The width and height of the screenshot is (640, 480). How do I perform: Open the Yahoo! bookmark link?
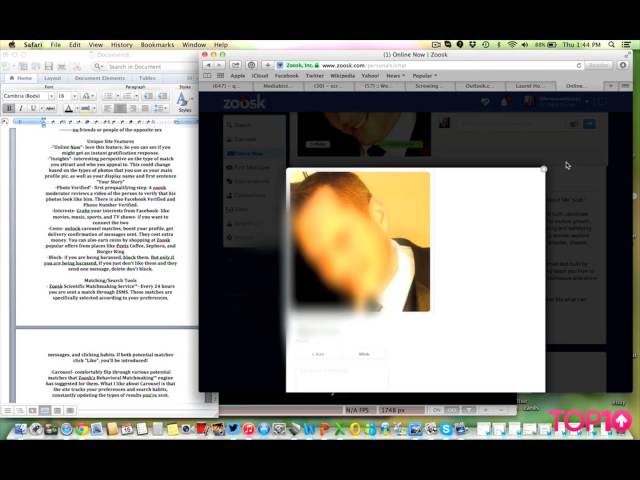[370, 76]
